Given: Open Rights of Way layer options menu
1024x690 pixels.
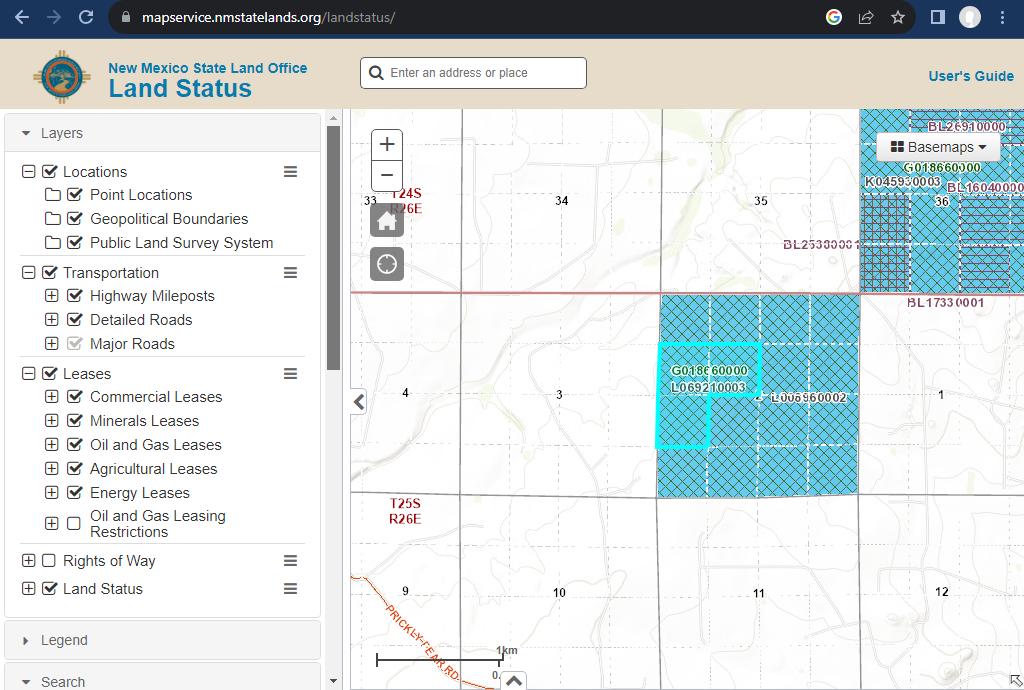Looking at the screenshot, I should (291, 561).
